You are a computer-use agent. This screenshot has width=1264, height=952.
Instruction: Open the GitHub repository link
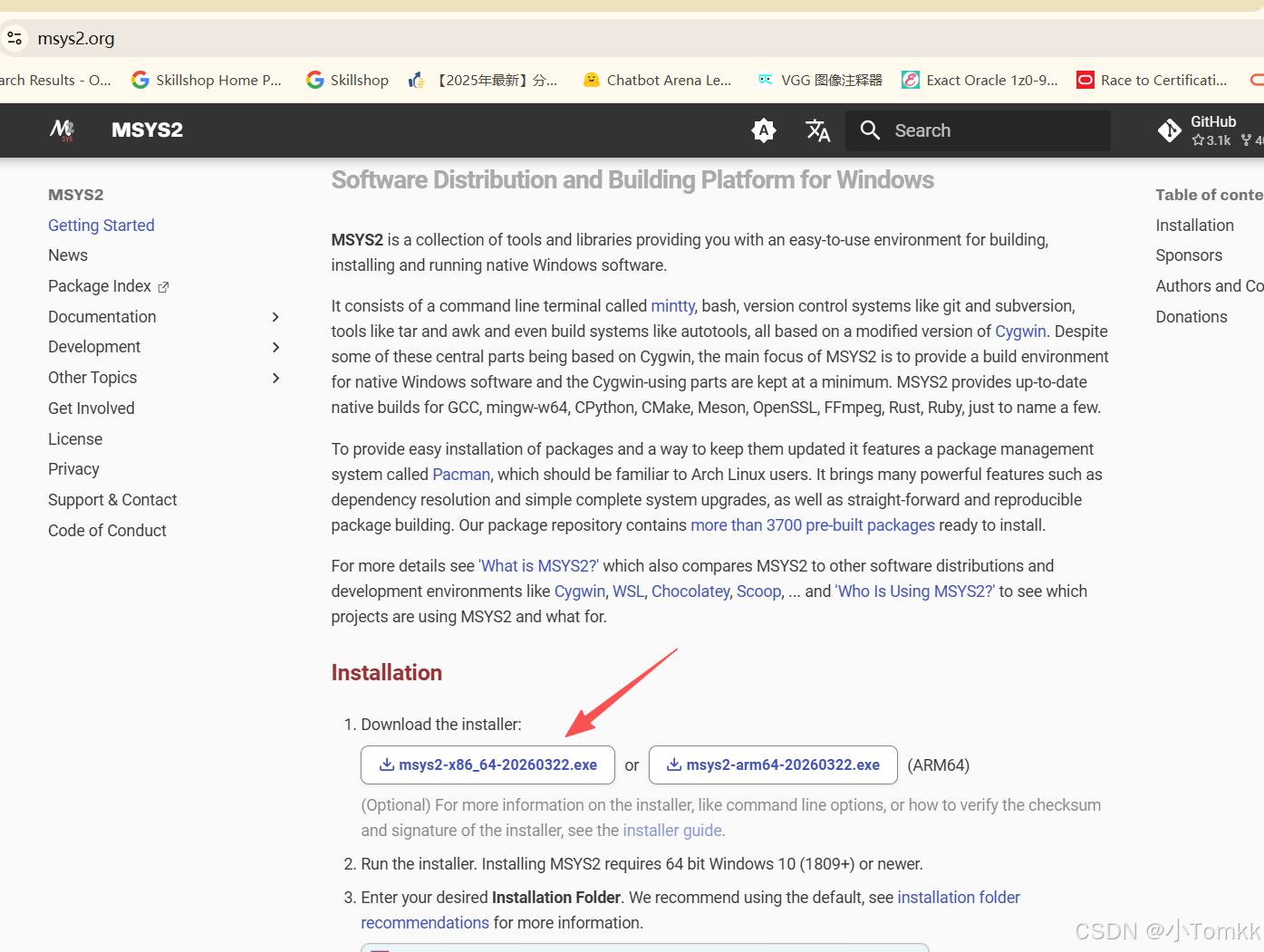1211,130
